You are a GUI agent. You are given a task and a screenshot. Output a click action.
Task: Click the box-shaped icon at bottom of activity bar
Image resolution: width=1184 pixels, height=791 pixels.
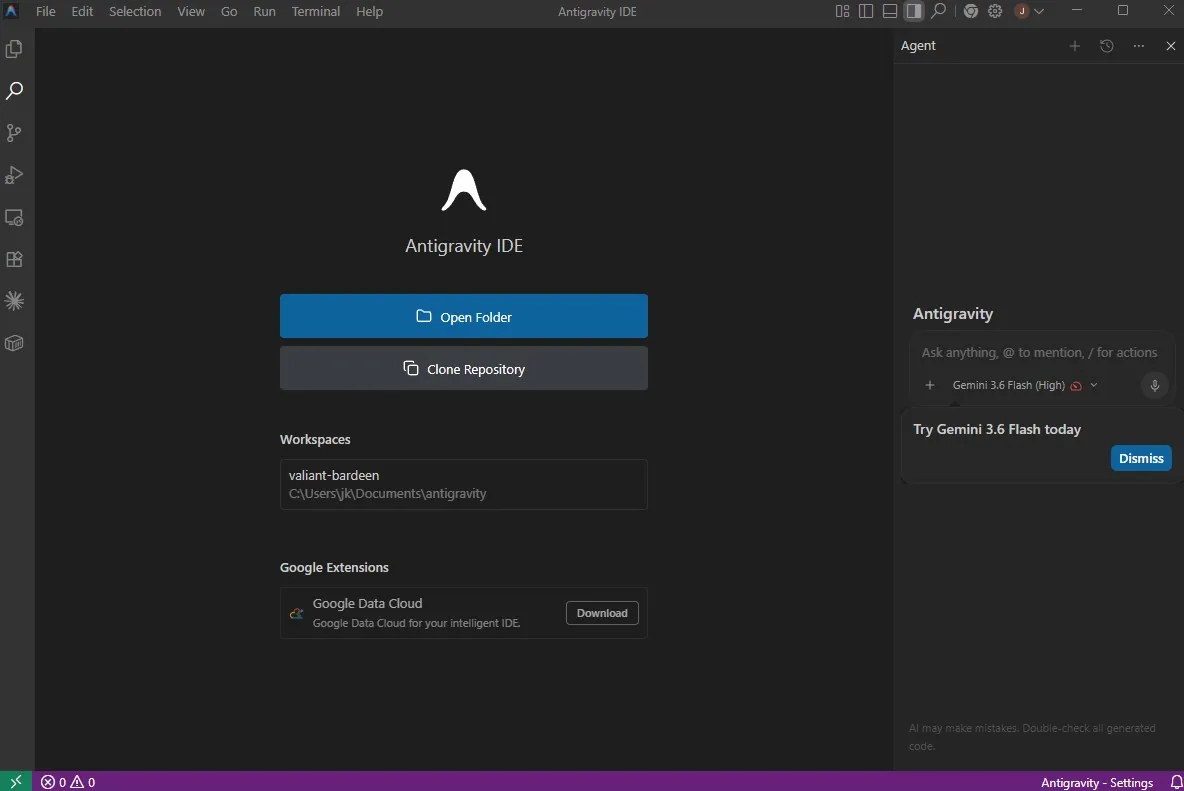coord(14,343)
